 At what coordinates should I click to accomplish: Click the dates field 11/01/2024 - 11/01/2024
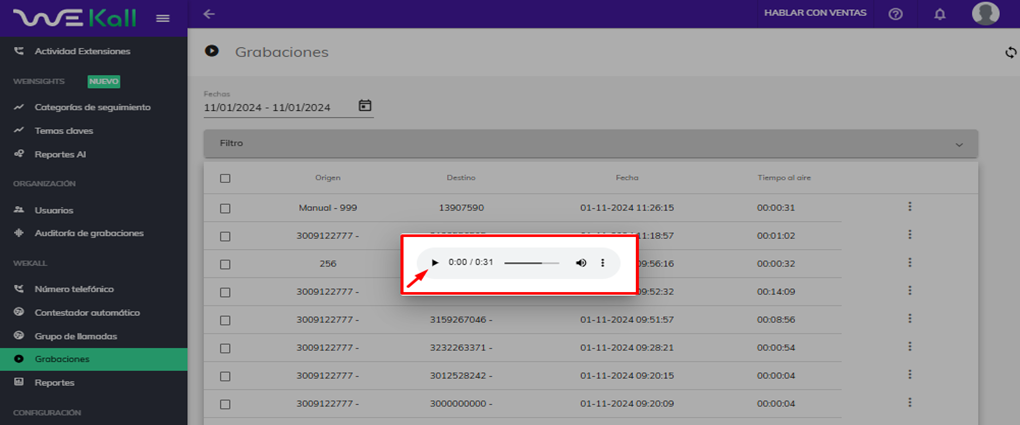click(267, 107)
